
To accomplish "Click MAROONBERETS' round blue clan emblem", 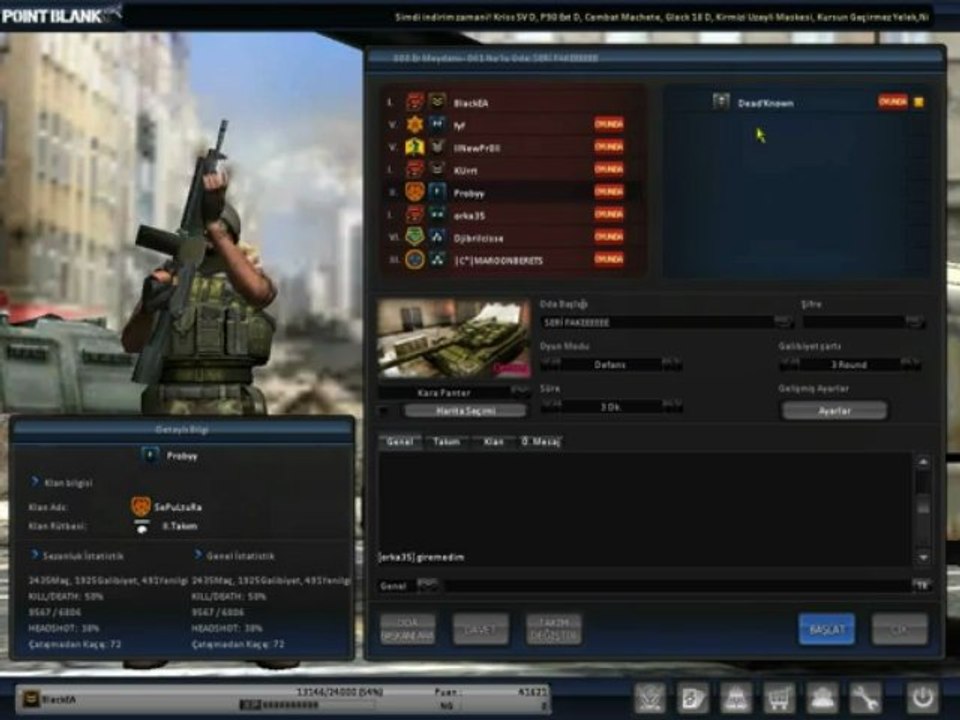I will (x=414, y=260).
